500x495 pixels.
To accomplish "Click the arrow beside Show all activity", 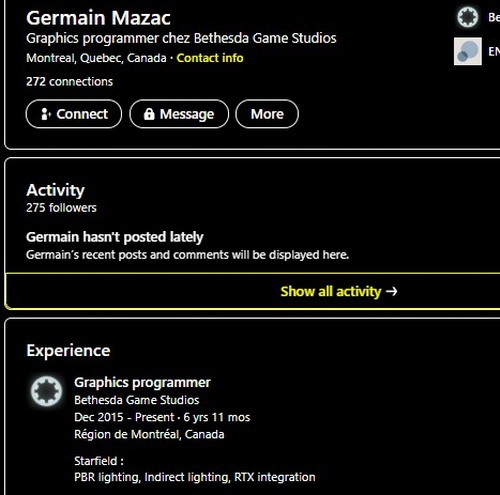I will point(391,291).
